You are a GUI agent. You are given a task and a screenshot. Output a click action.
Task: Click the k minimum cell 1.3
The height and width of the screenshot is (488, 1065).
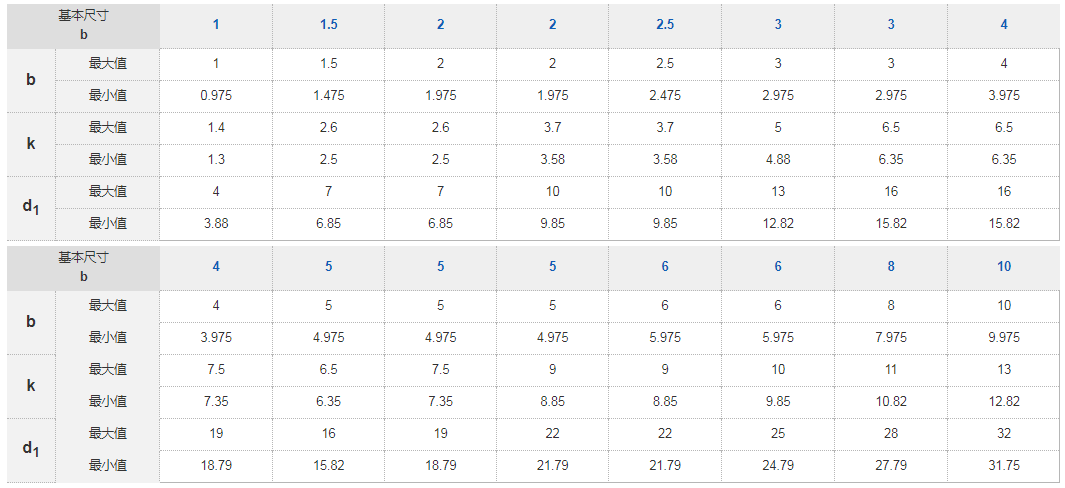tap(216, 160)
